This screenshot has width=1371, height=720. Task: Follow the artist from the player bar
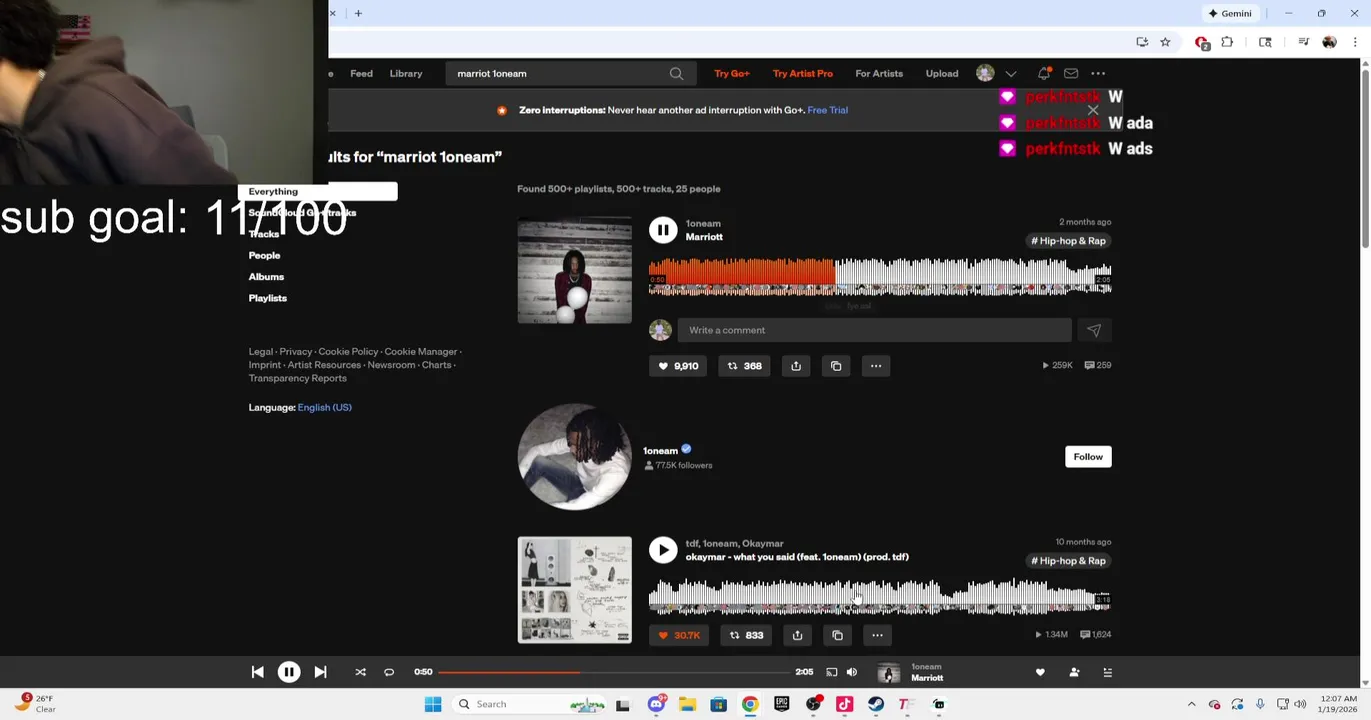[1074, 673]
